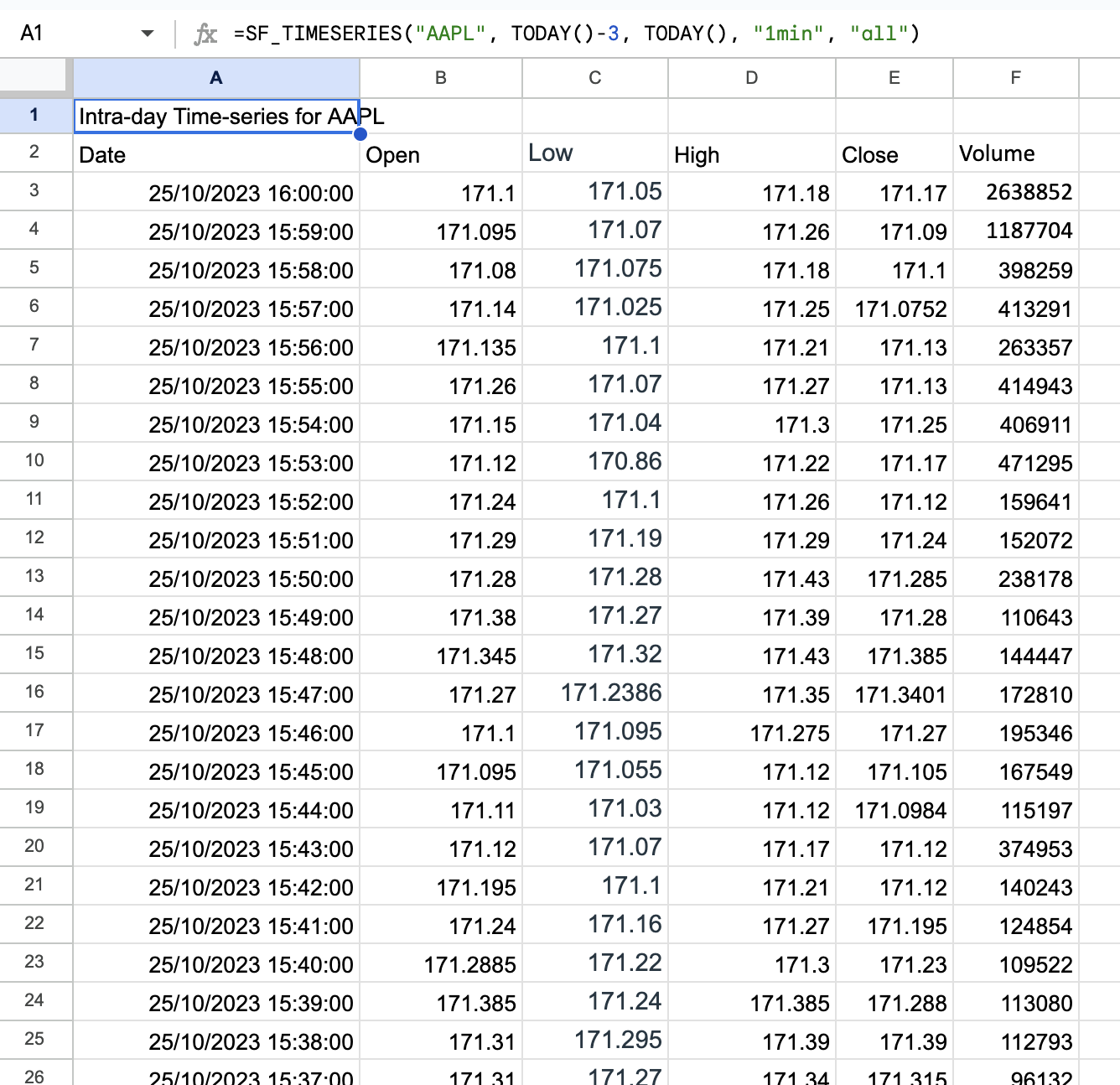Click the 'Close' header cell
1120x1085 pixels.
coord(894,154)
